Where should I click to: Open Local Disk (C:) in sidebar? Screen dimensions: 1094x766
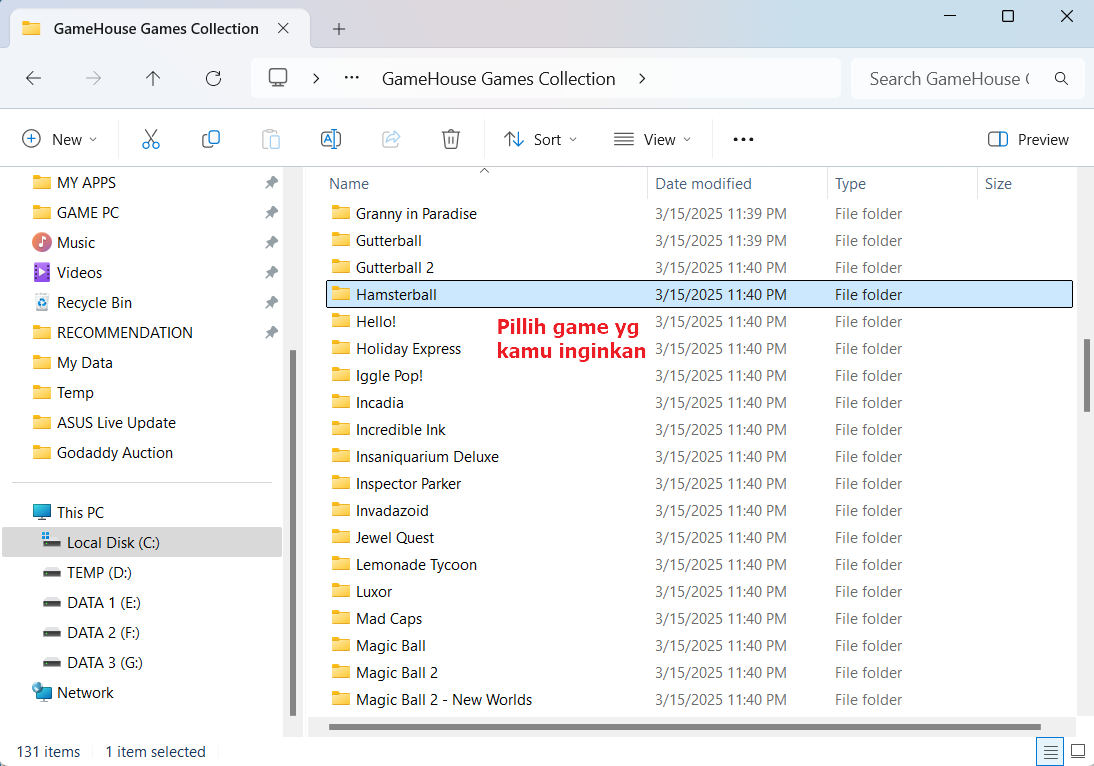pos(113,543)
